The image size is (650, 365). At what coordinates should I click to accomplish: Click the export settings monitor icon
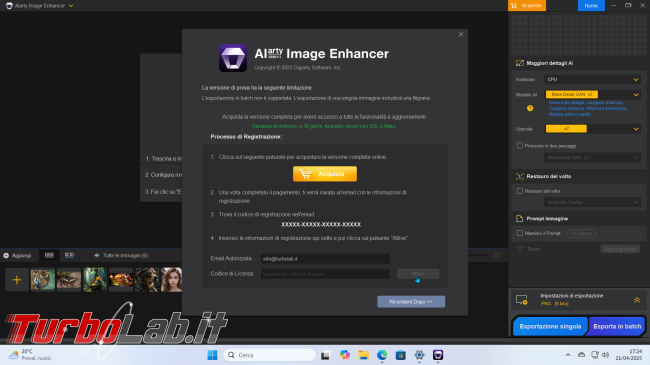(521, 299)
